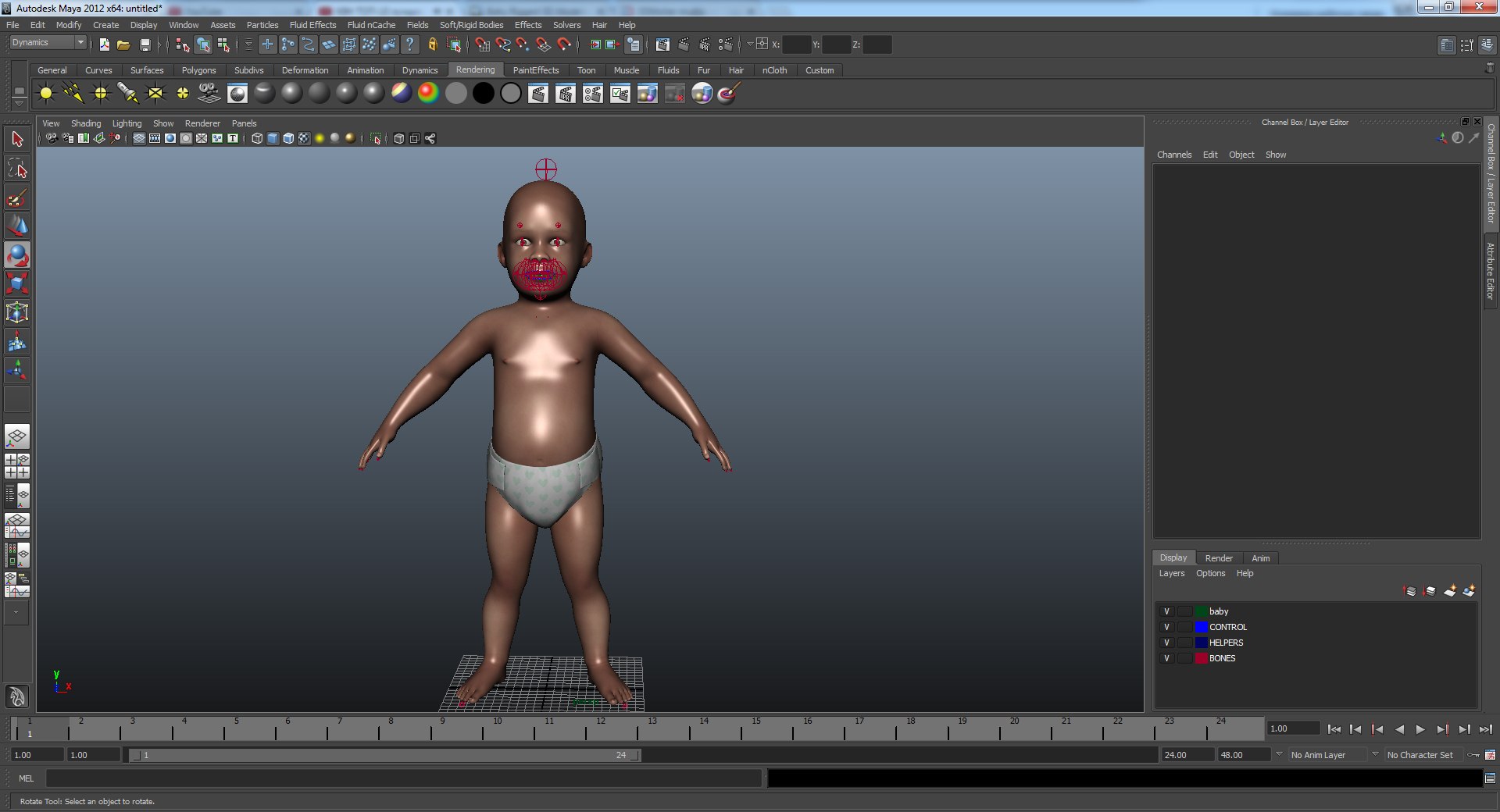This screenshot has width=1500, height=812.
Task: Create an ambient light from the Rendering shelf
Action: (x=46, y=94)
